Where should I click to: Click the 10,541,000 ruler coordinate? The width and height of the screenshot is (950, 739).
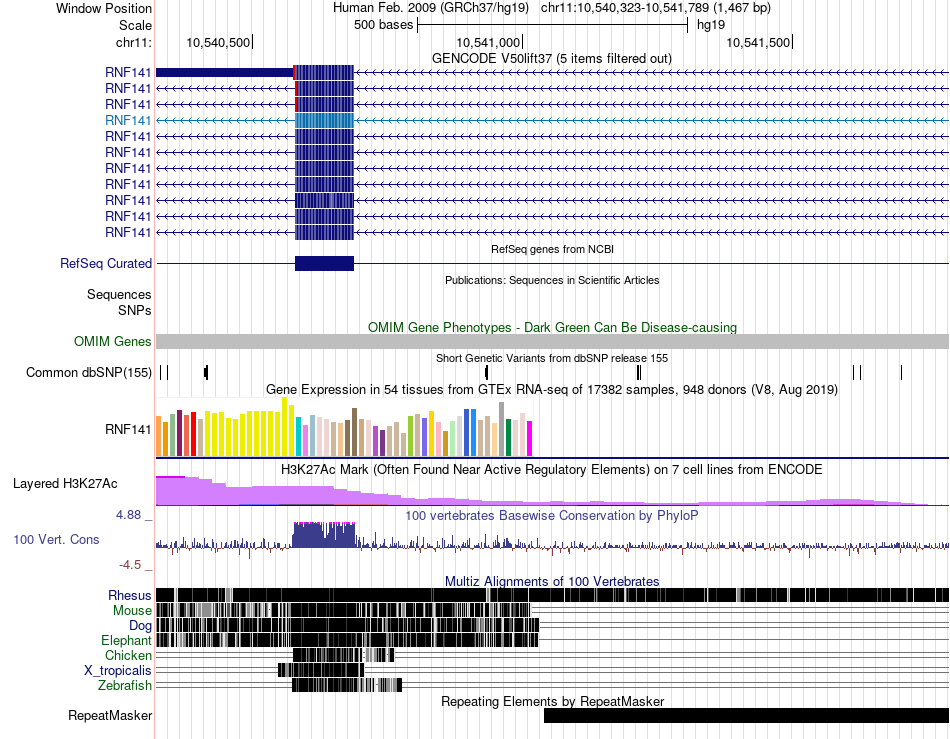(x=488, y=42)
